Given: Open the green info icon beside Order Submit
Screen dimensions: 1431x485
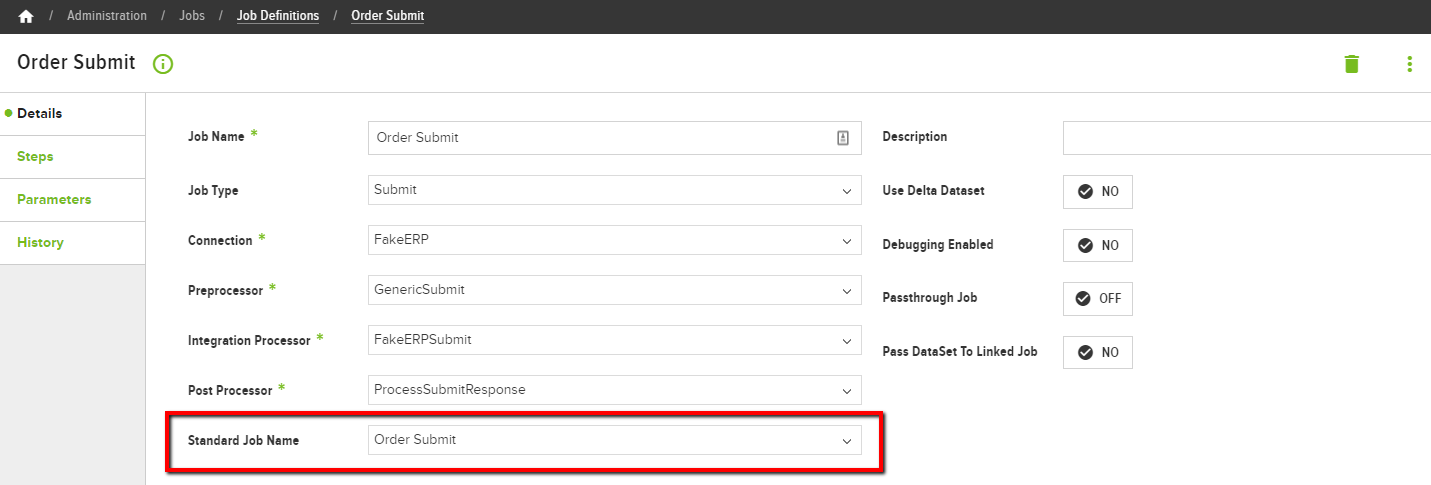Looking at the screenshot, I should 163,64.
